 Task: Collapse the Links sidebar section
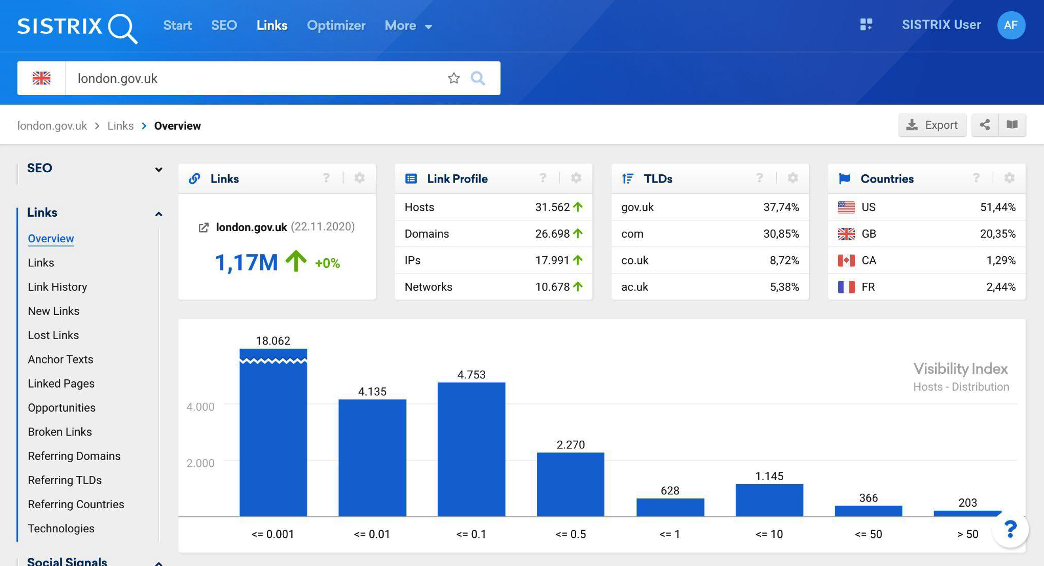158,214
